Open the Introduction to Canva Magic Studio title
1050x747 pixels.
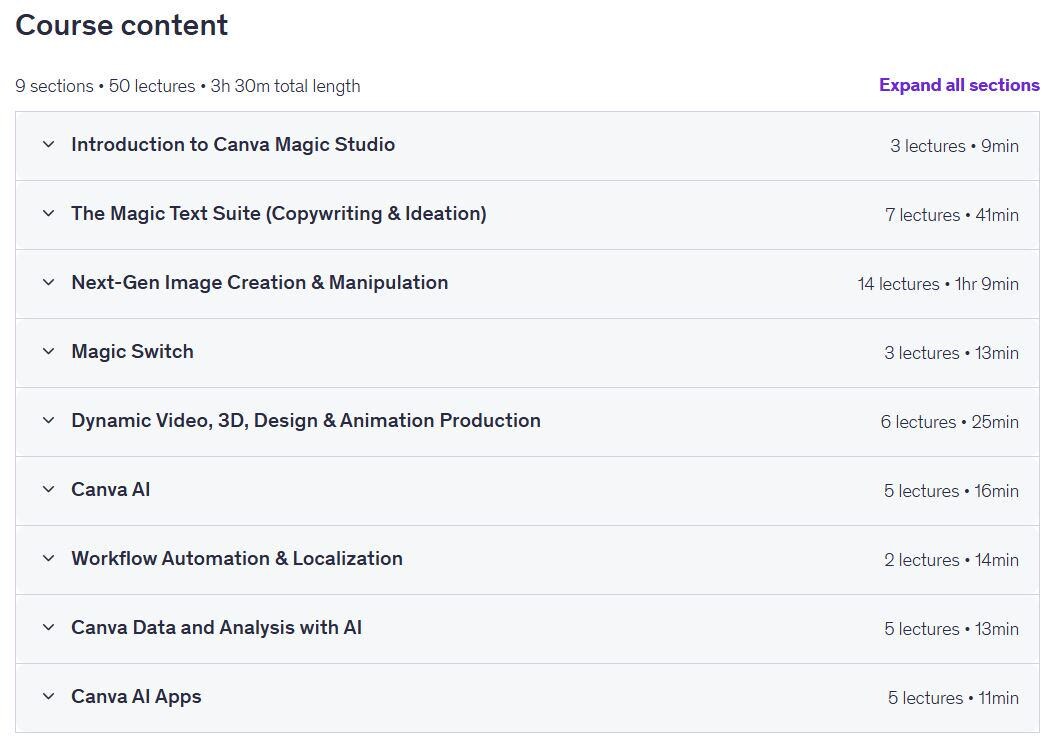point(233,145)
